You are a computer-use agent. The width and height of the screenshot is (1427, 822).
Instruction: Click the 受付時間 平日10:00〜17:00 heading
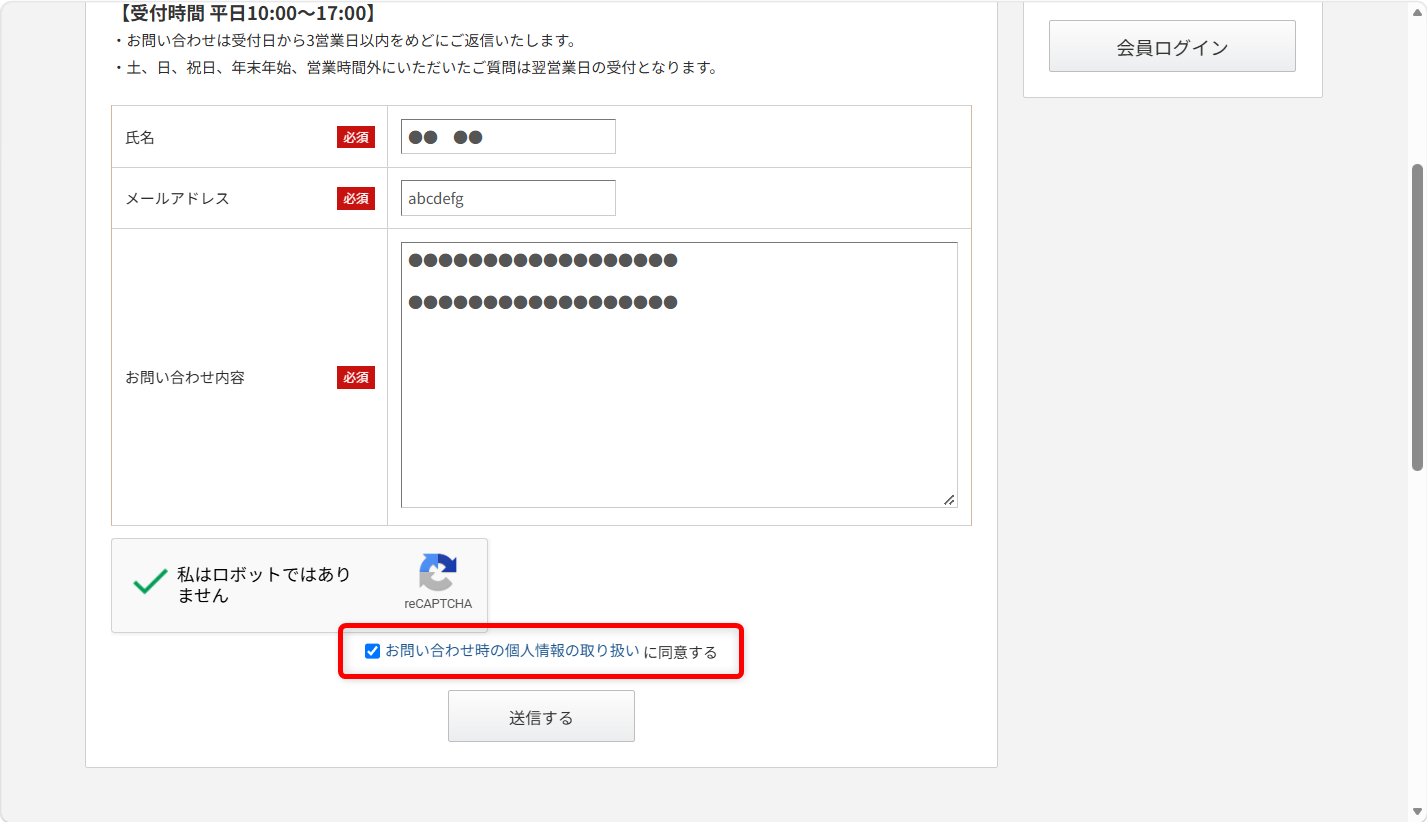pos(246,14)
